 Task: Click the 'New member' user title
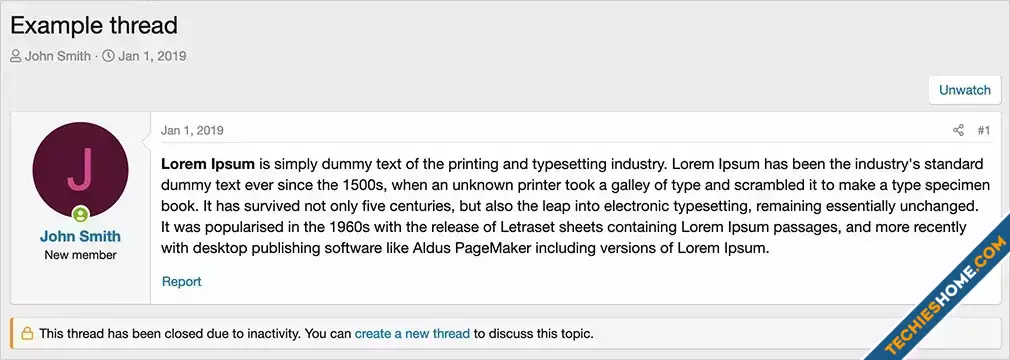point(81,255)
